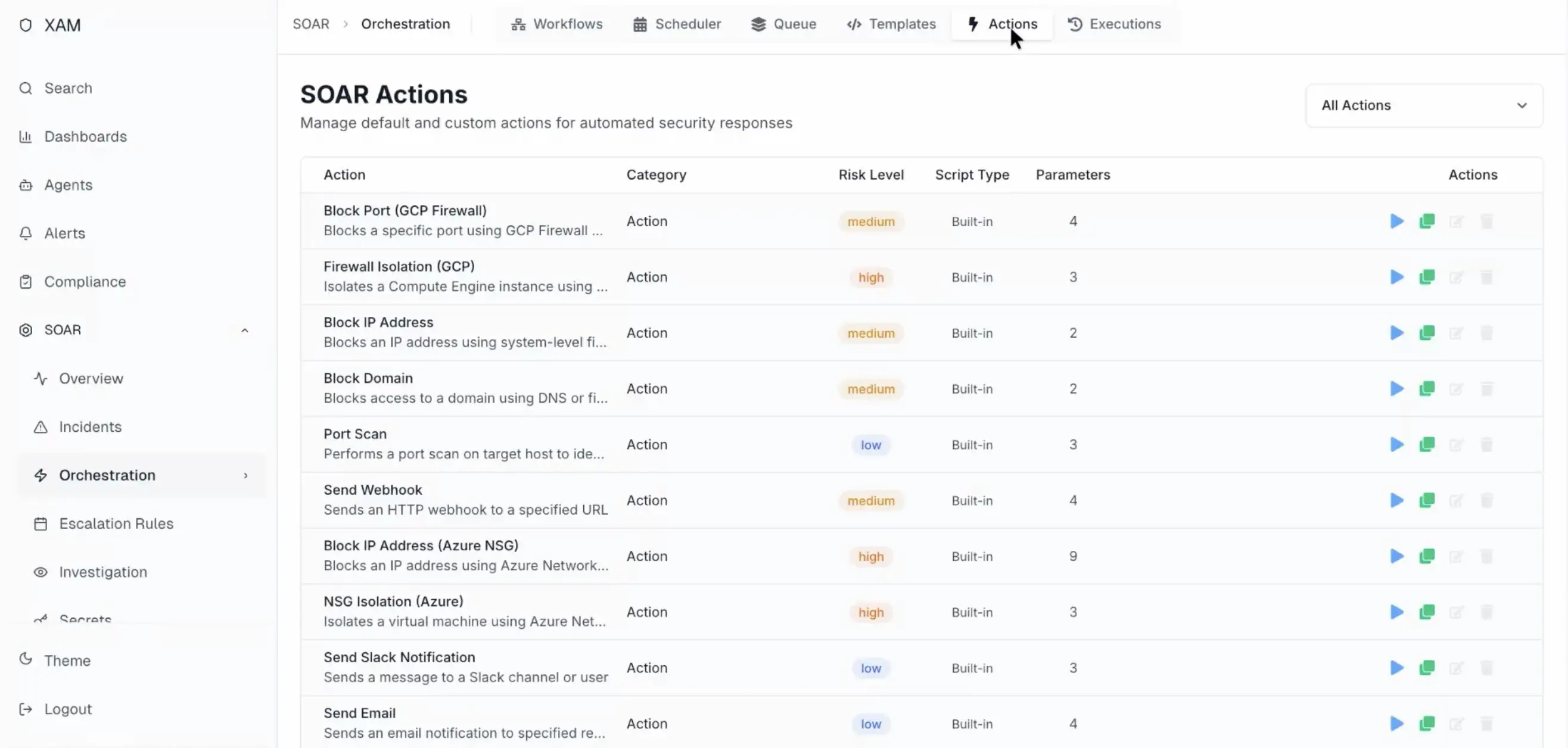Open the SOAR breadcrumb link

click(310, 24)
